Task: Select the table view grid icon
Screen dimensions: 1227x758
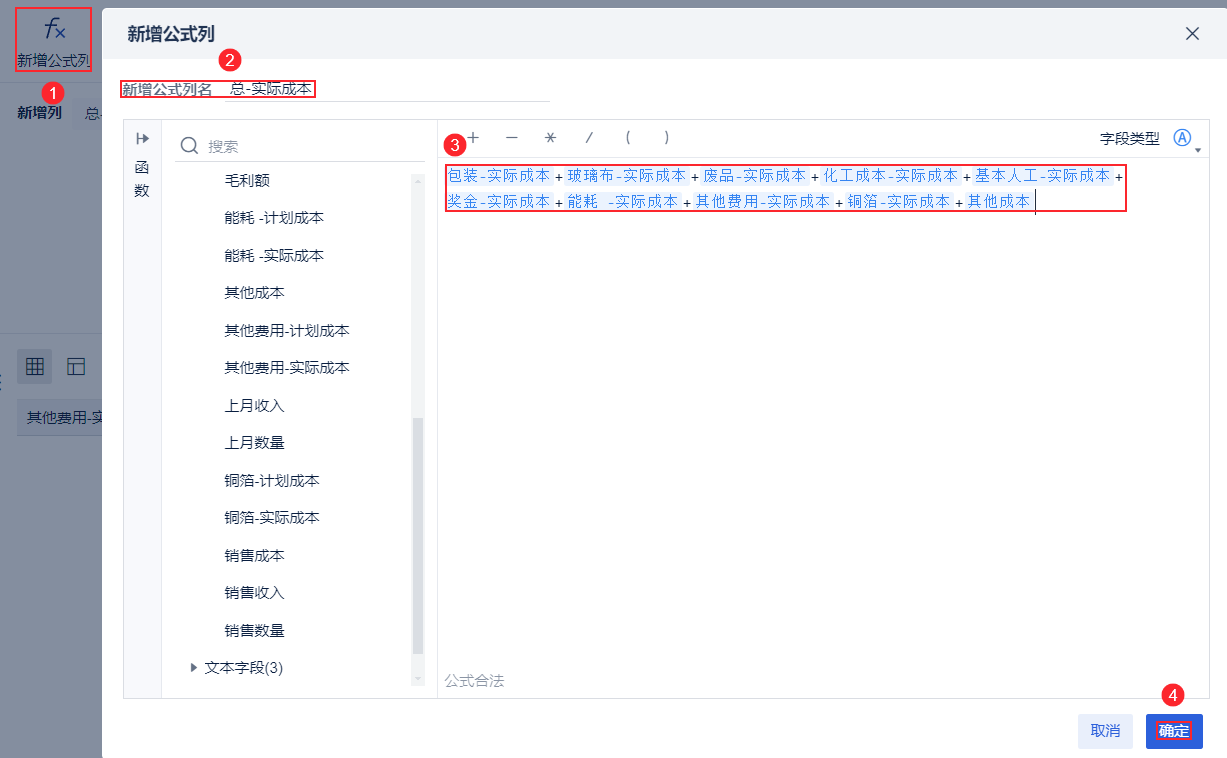Action: tap(35, 367)
